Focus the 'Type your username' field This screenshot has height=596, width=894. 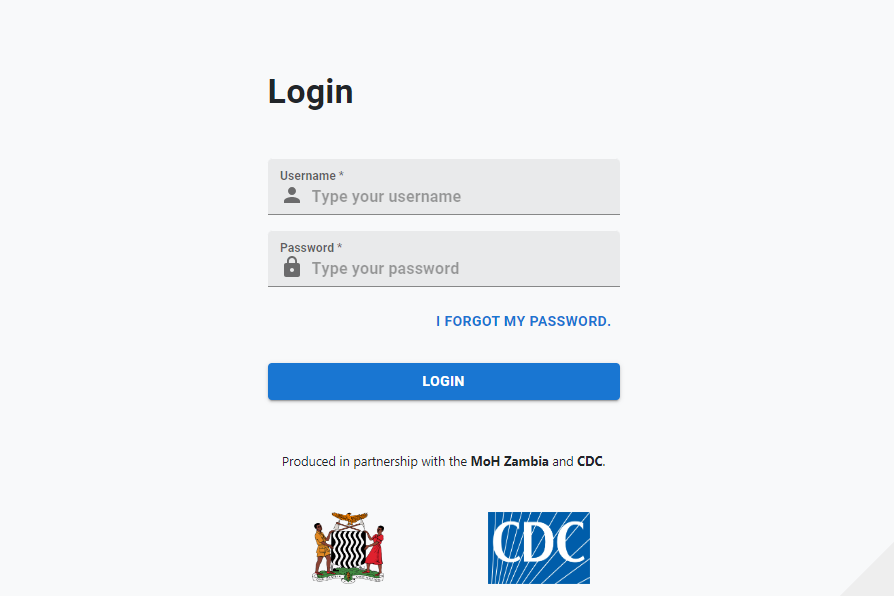[x=444, y=187]
